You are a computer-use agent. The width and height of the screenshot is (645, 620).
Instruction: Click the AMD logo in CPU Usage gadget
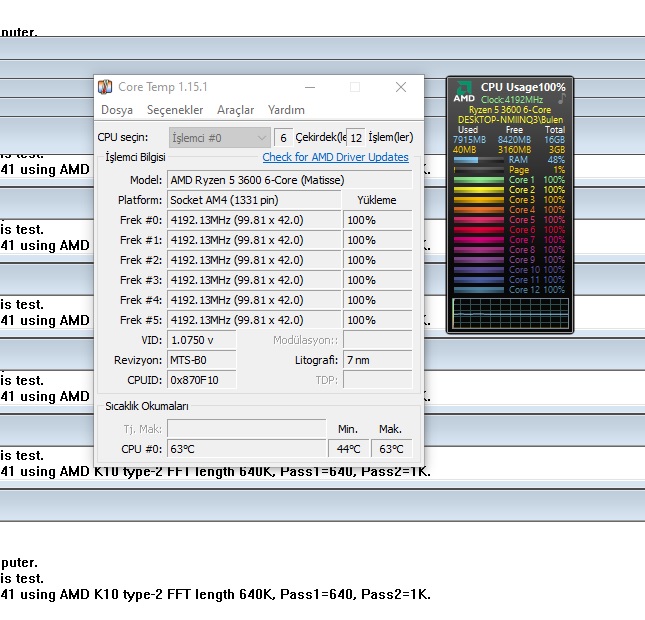[x=464, y=93]
